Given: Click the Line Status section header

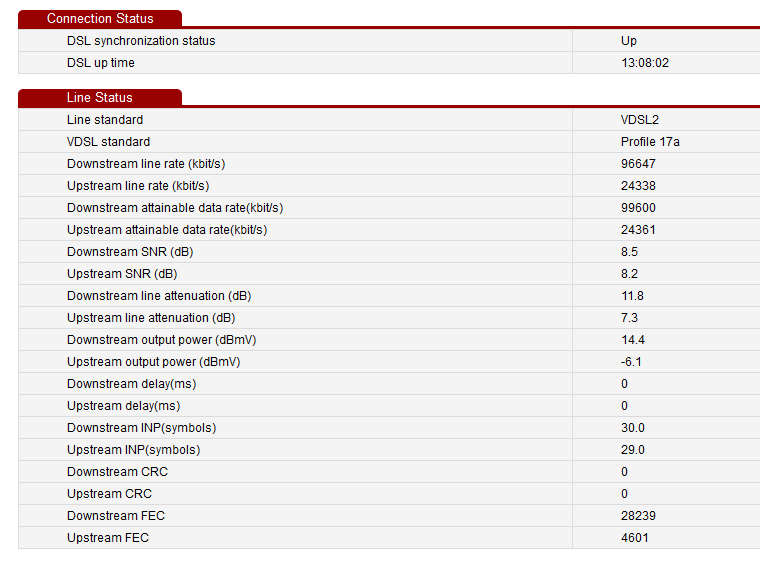Looking at the screenshot, I should pos(100,98).
